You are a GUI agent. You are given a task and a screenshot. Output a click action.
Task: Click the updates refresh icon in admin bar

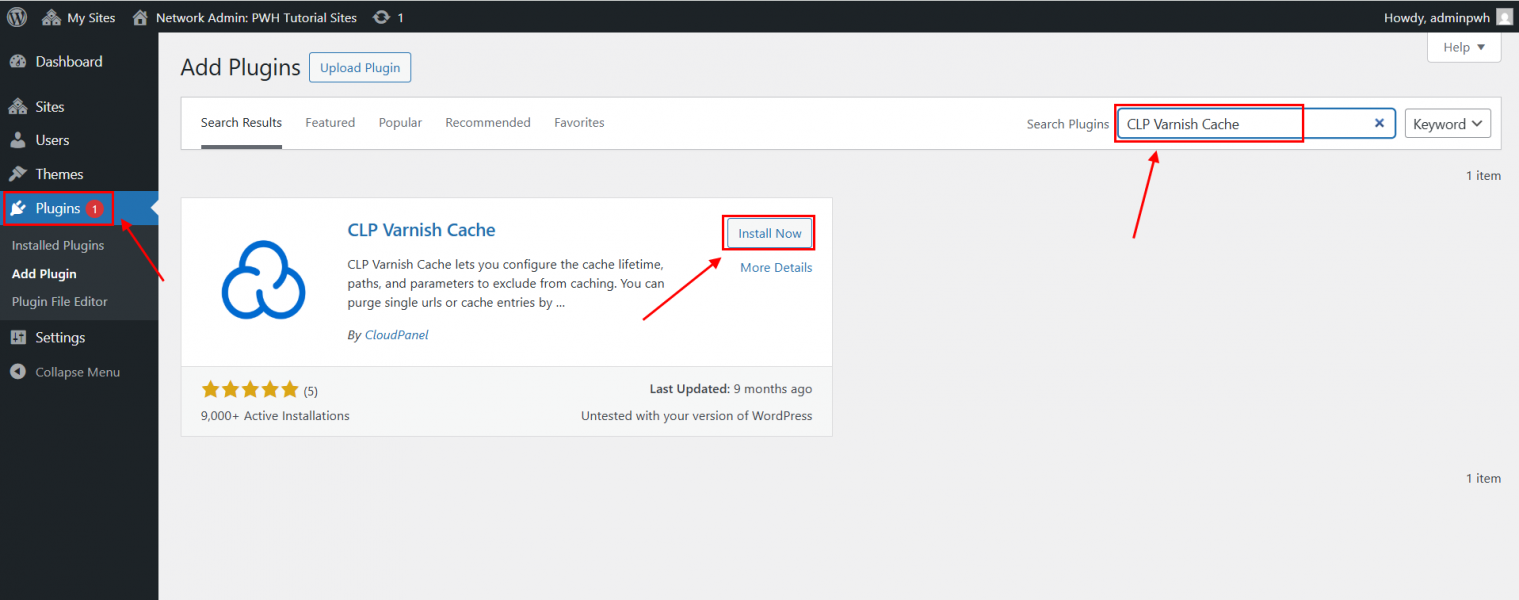[381, 17]
